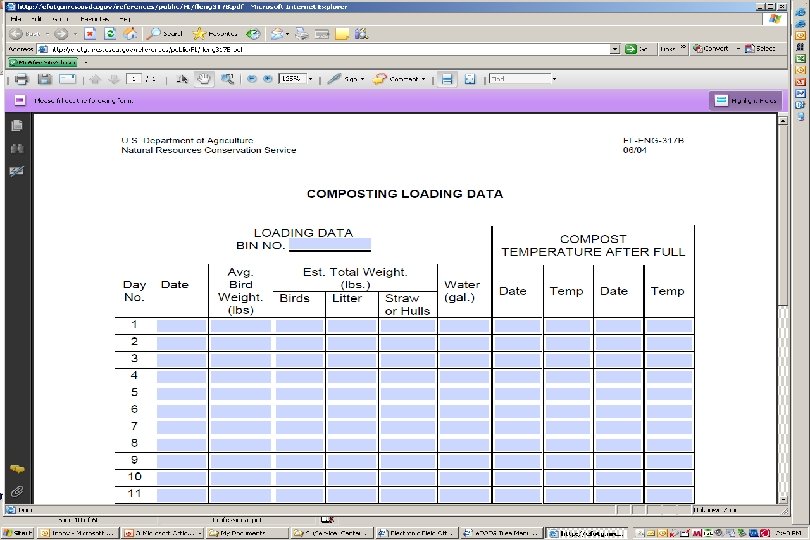Open the zoom percentage dropdown
The width and height of the screenshot is (810, 540).
310,79
